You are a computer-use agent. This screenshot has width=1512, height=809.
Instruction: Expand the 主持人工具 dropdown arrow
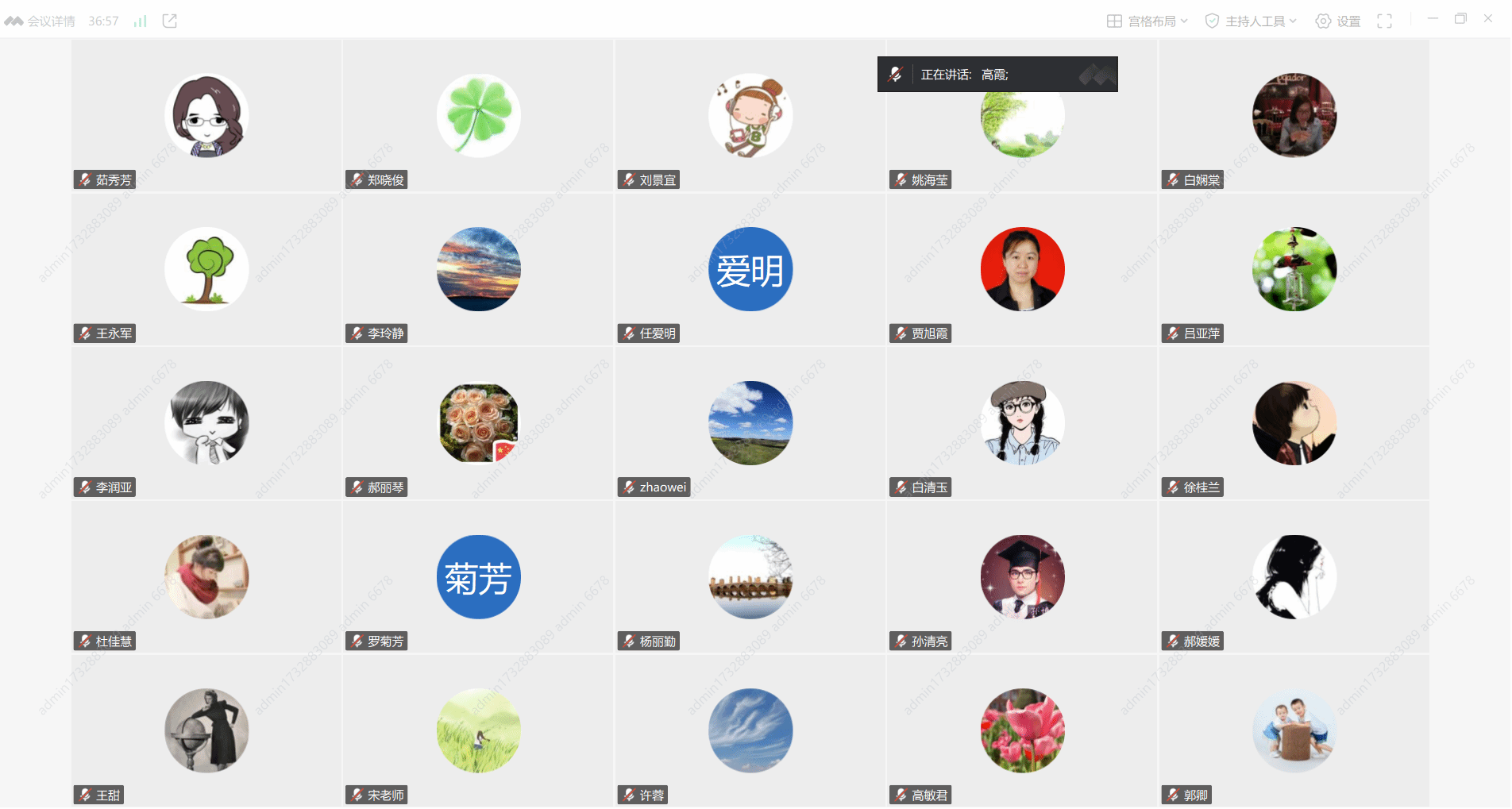(1293, 21)
